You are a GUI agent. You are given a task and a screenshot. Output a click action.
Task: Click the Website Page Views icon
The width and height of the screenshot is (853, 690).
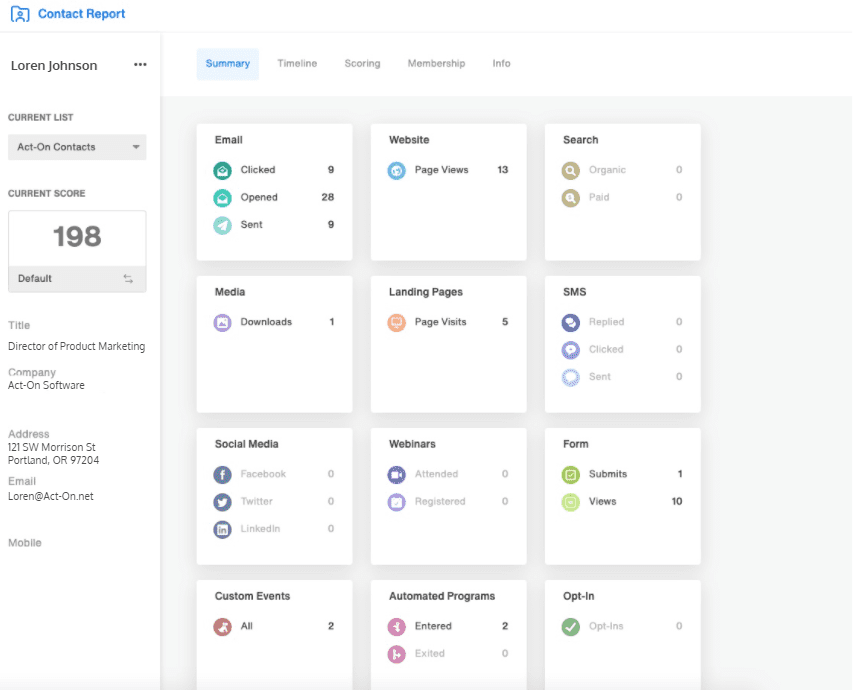(x=396, y=170)
